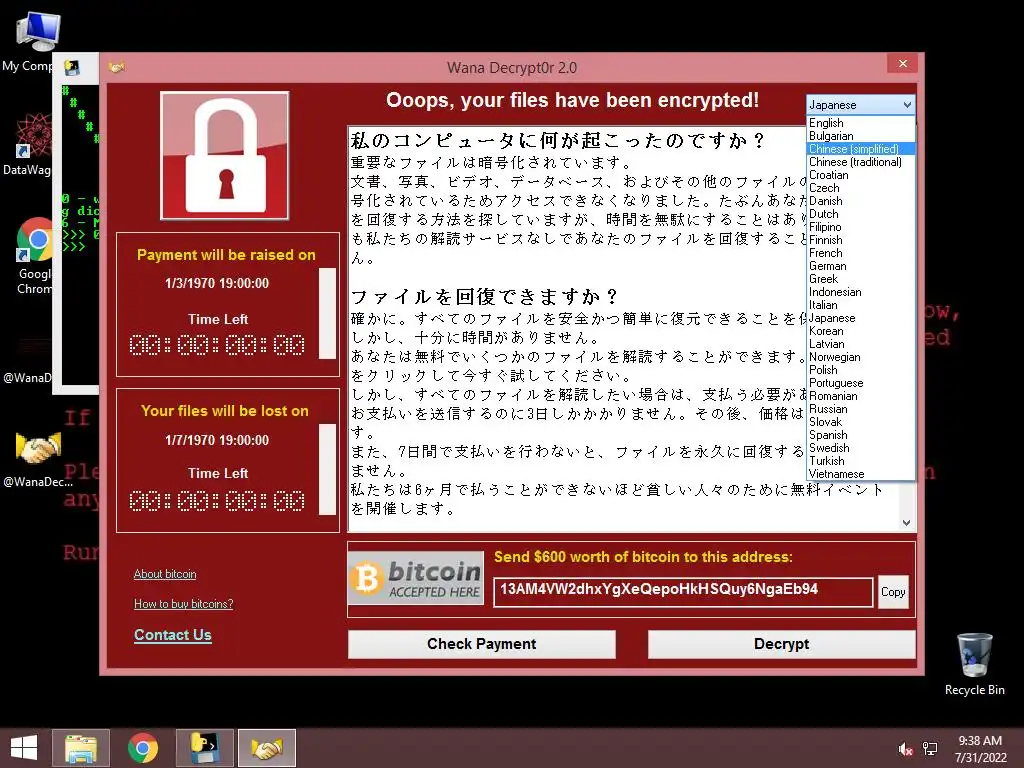Pick Dutch in the language list
This screenshot has width=1024, height=768.
pos(861,214)
